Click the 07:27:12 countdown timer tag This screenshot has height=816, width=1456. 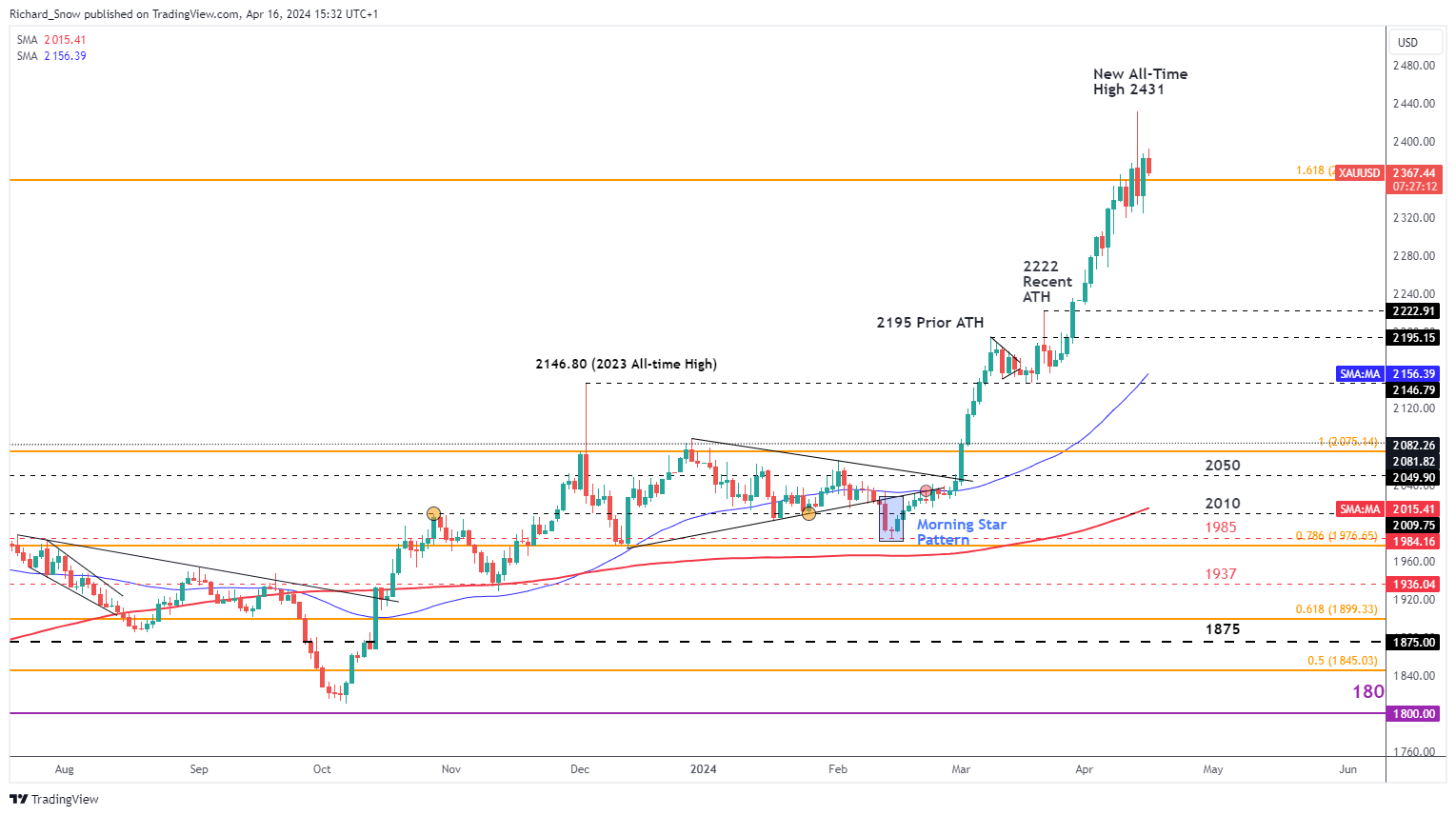(x=1415, y=187)
